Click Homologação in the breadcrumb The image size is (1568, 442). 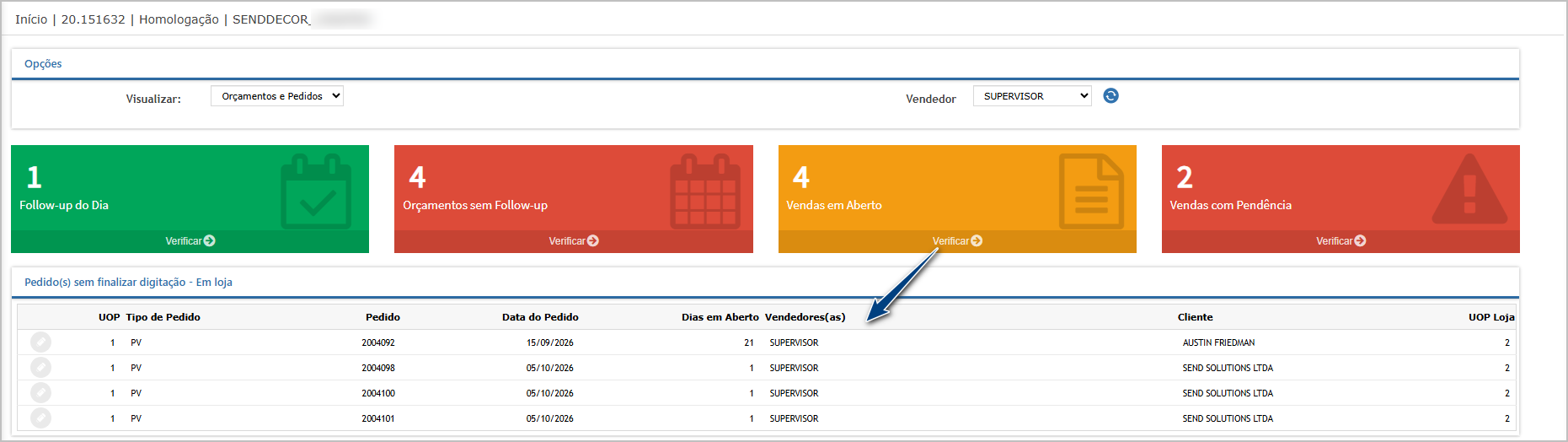[179, 19]
